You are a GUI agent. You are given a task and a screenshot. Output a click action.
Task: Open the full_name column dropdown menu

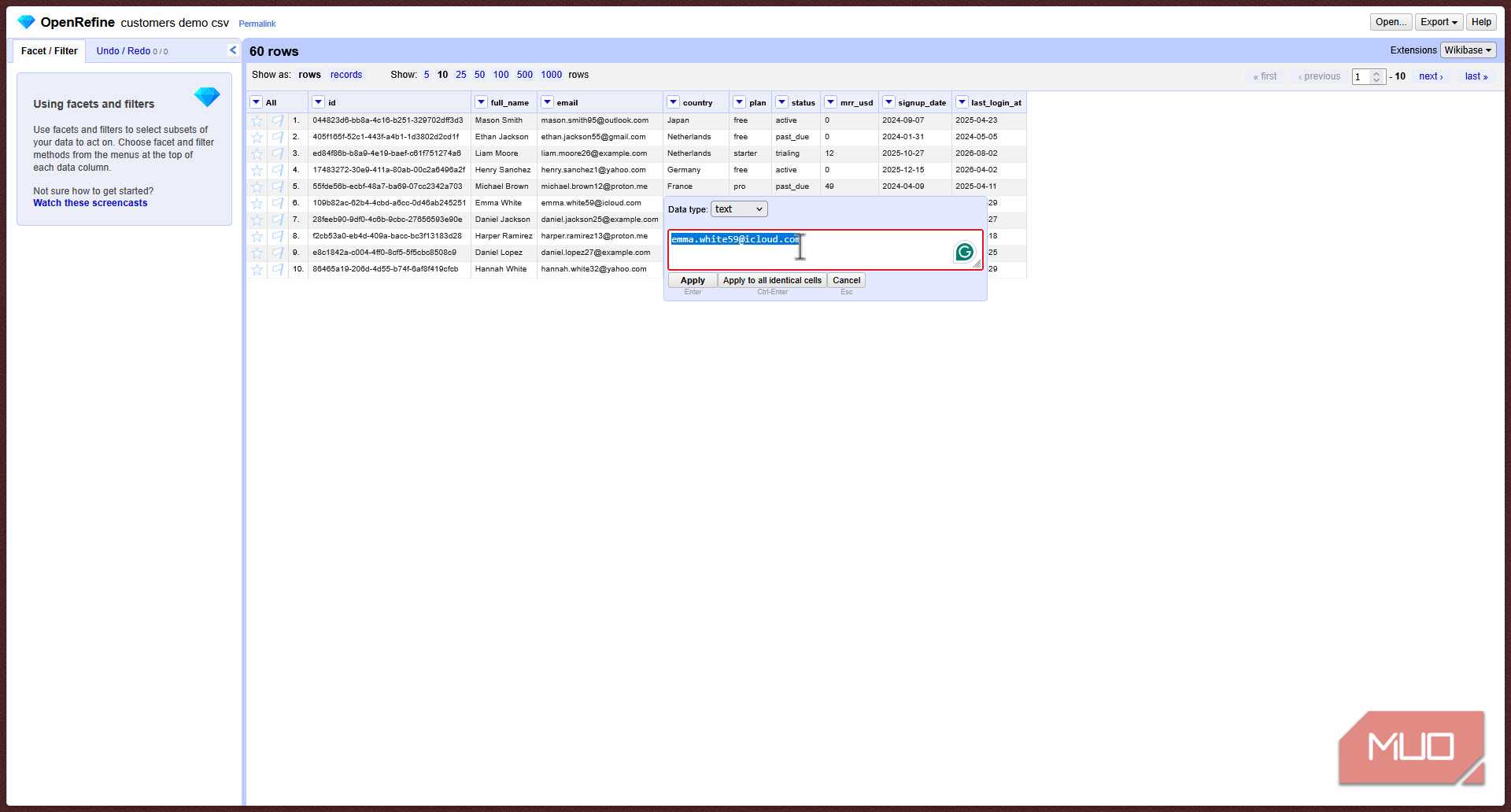[481, 102]
